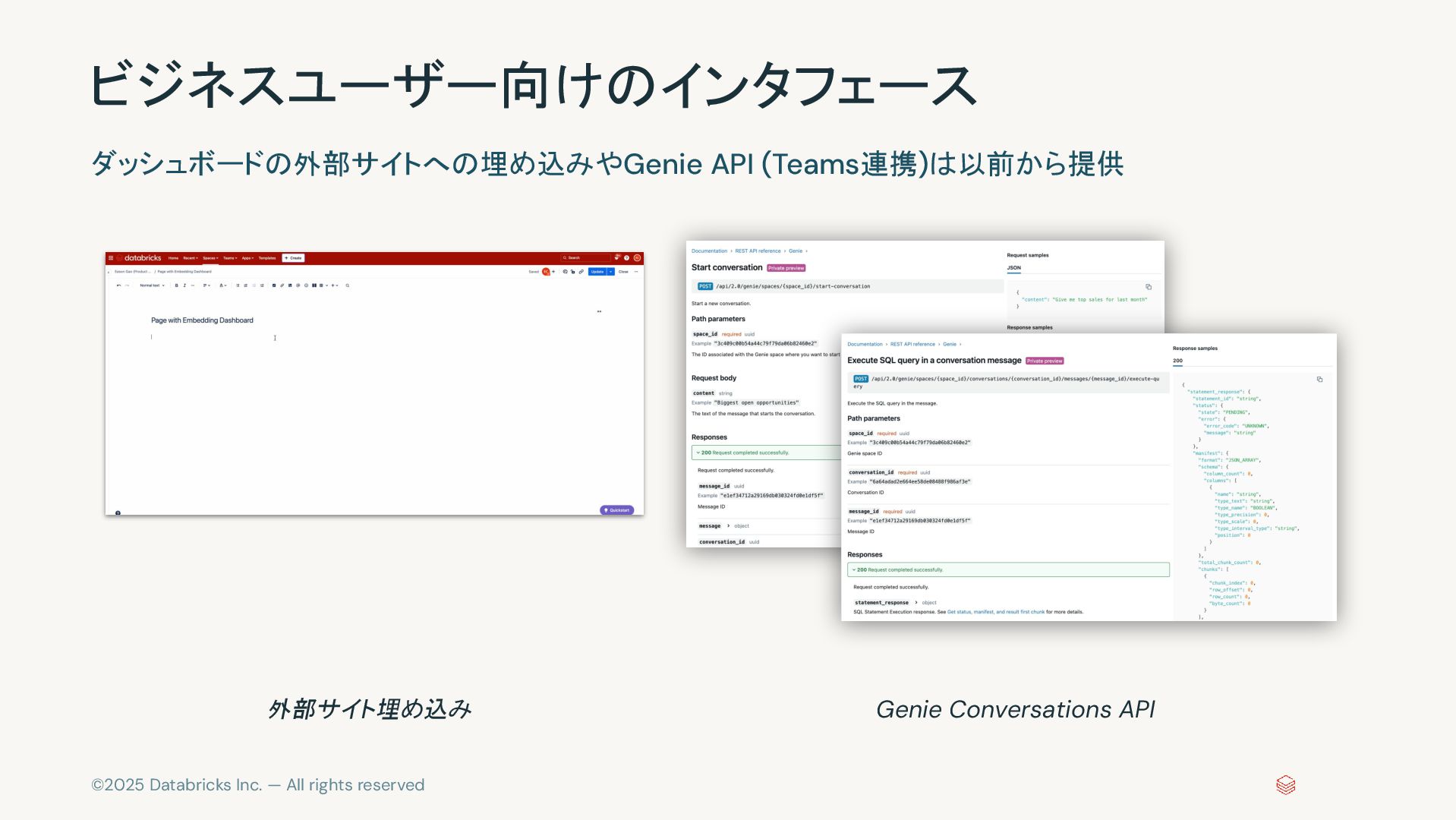Click the POST start-conversation endpoint path
Image resolution: width=1456 pixels, height=820 pixels.
click(793, 287)
